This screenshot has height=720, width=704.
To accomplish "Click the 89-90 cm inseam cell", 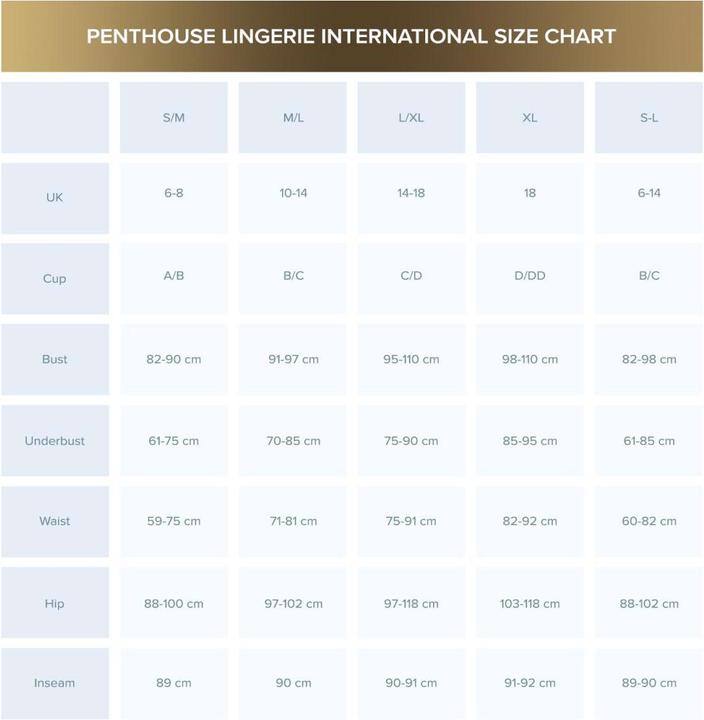I will (649, 684).
